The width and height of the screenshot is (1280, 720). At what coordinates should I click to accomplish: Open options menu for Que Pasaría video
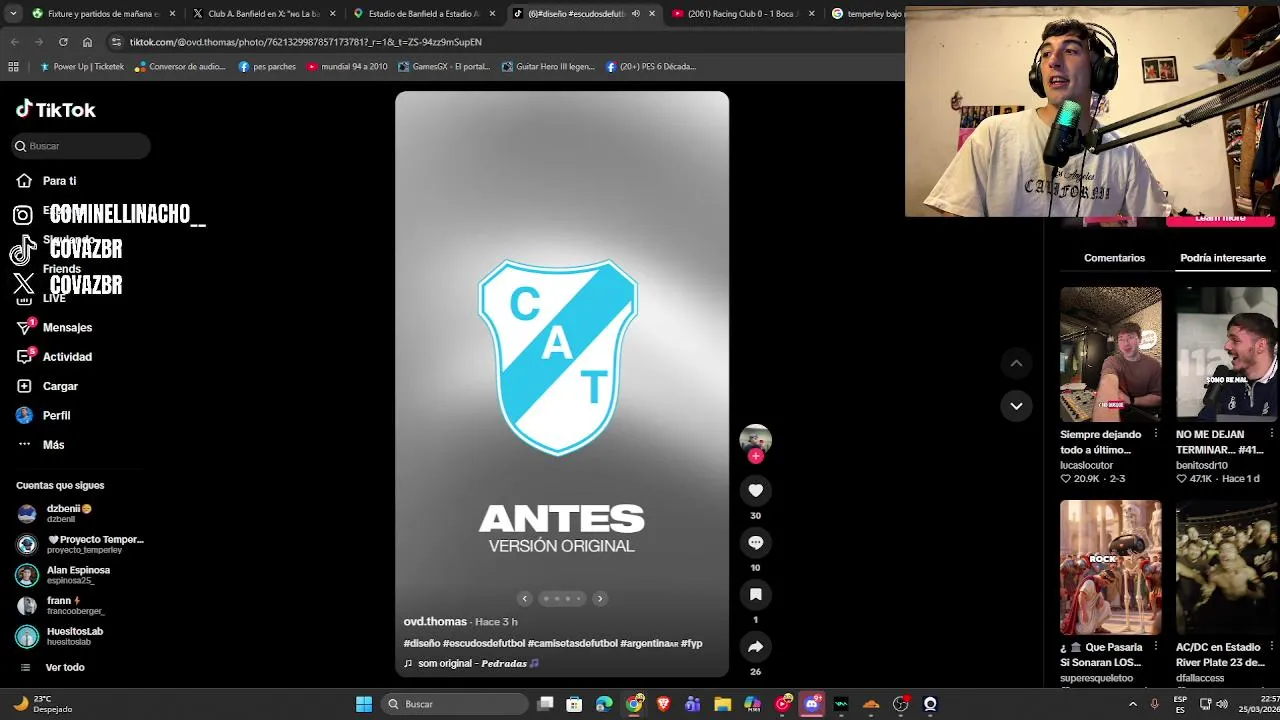click(1156, 647)
